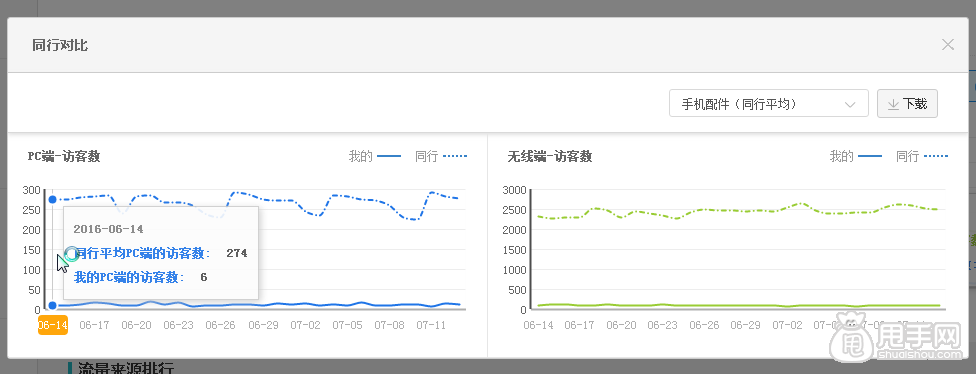Click the 274 data point on PC chart

(52, 199)
